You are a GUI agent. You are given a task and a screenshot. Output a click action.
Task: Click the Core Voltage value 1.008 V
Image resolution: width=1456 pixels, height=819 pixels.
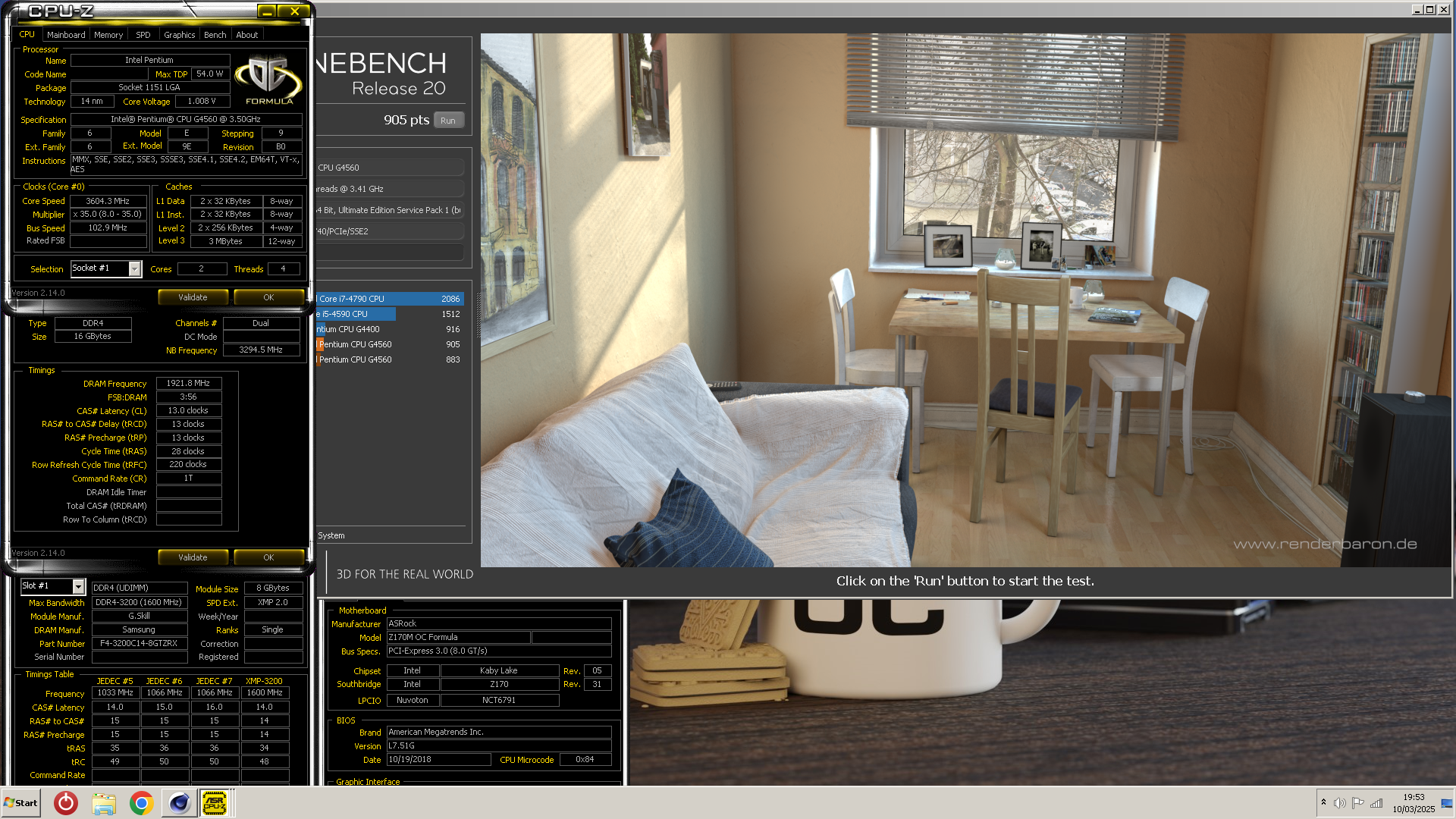click(202, 101)
